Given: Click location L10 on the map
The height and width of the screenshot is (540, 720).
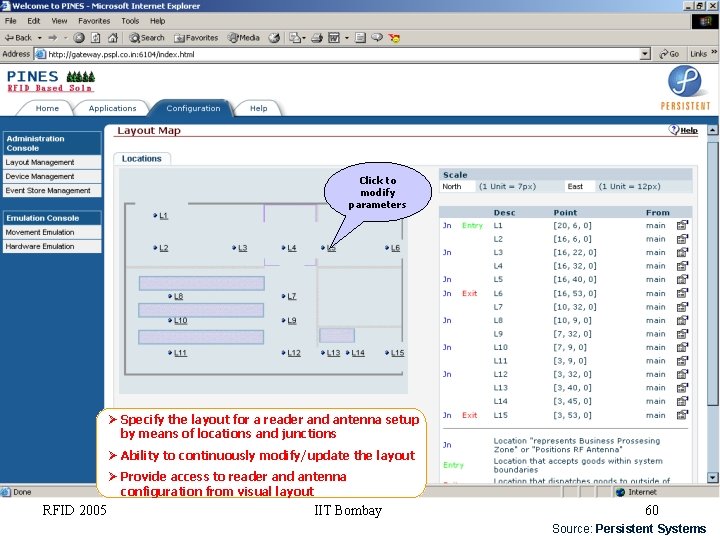Looking at the screenshot, I should [180, 321].
